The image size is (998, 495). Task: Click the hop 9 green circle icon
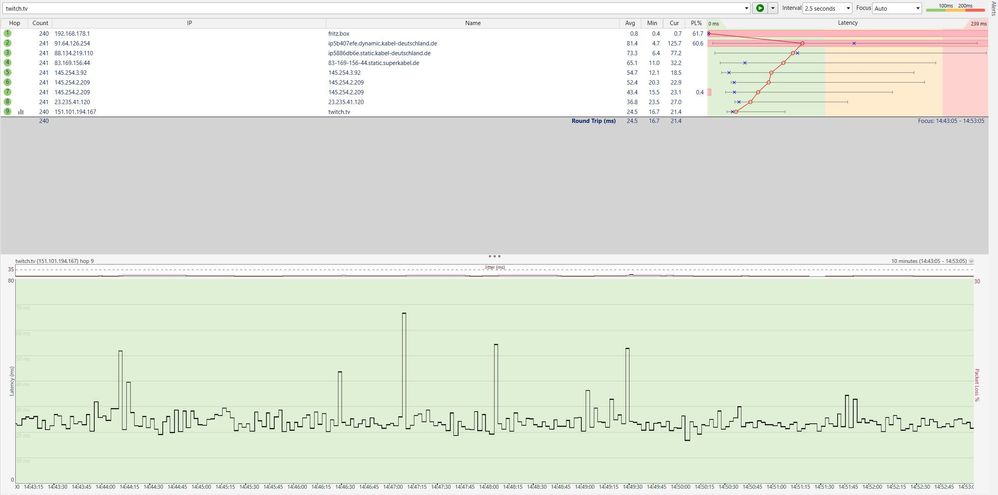8,111
